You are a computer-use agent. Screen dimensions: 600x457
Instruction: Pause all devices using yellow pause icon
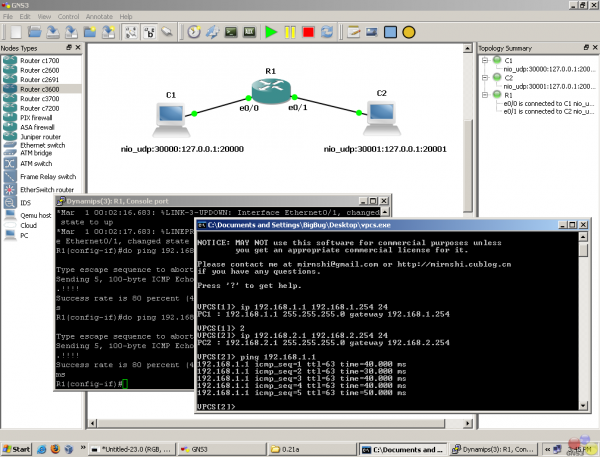tap(290, 32)
